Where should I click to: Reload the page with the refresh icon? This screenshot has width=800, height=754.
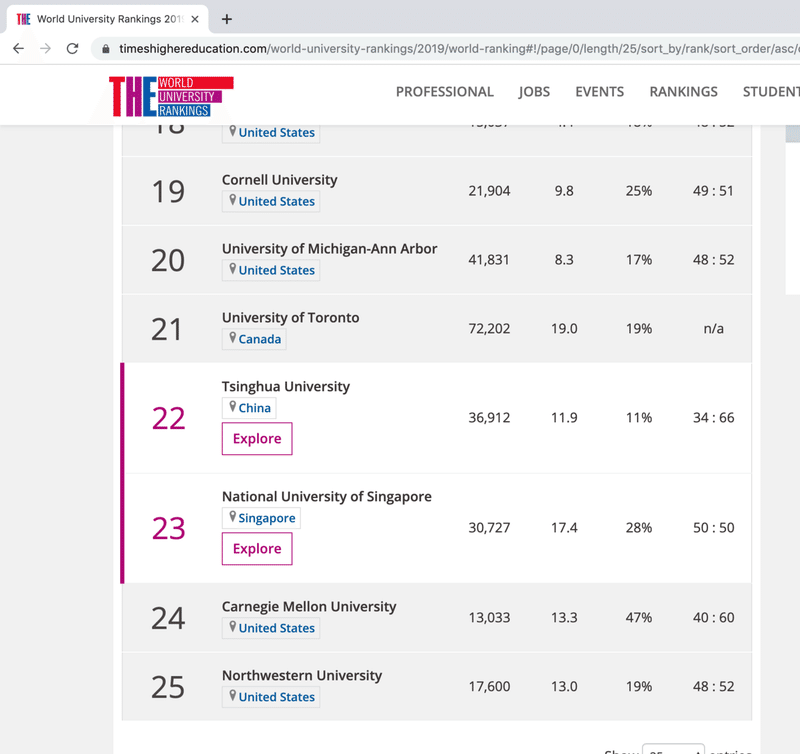72,48
